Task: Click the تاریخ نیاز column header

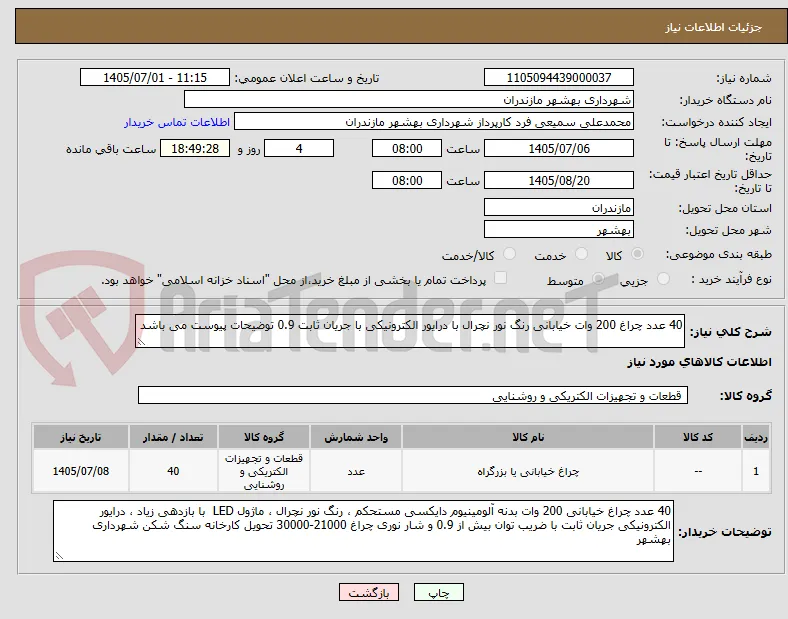Action: click(81, 437)
